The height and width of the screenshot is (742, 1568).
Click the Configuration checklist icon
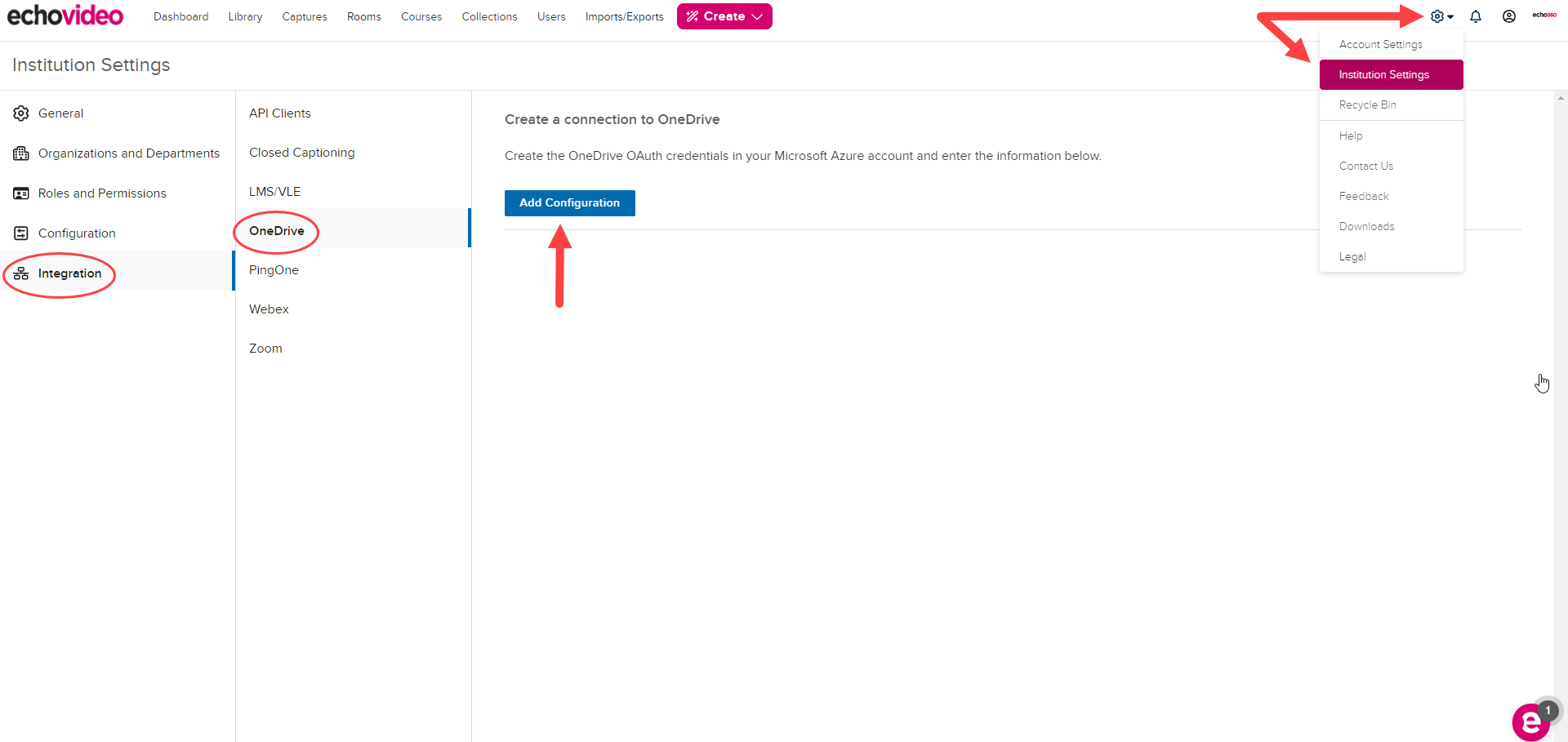click(x=21, y=233)
